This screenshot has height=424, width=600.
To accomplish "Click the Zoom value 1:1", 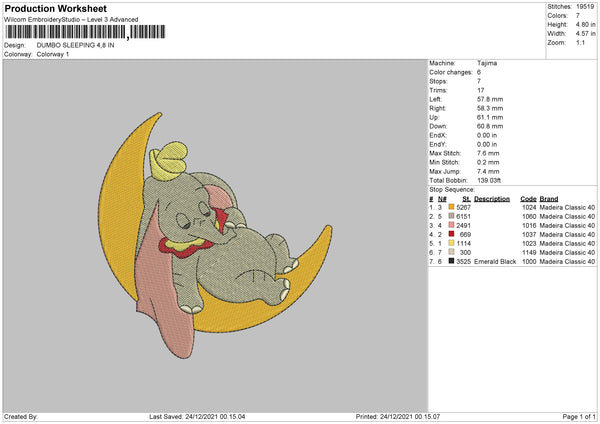I will pyautogui.click(x=580, y=42).
